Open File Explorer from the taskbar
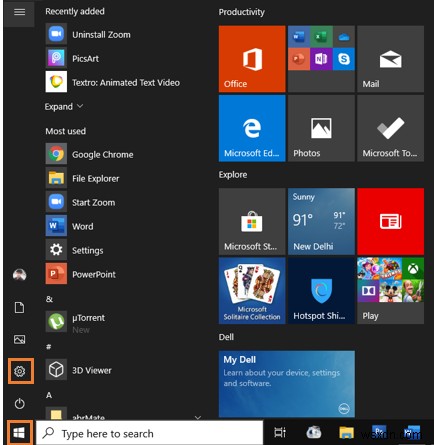The height and width of the screenshot is (445, 434). [x=346, y=433]
